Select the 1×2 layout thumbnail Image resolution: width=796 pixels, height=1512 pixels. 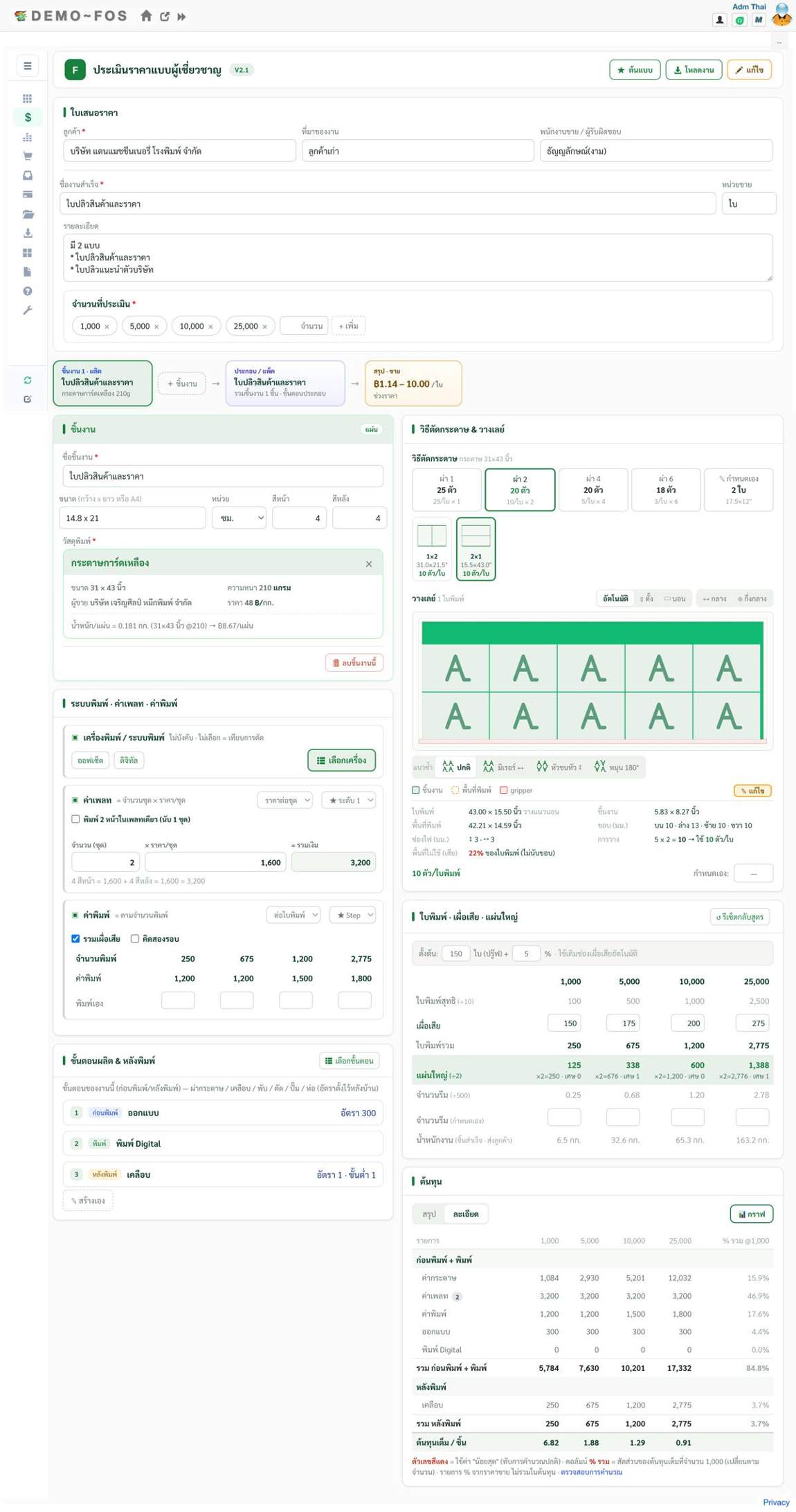pyautogui.click(x=431, y=549)
